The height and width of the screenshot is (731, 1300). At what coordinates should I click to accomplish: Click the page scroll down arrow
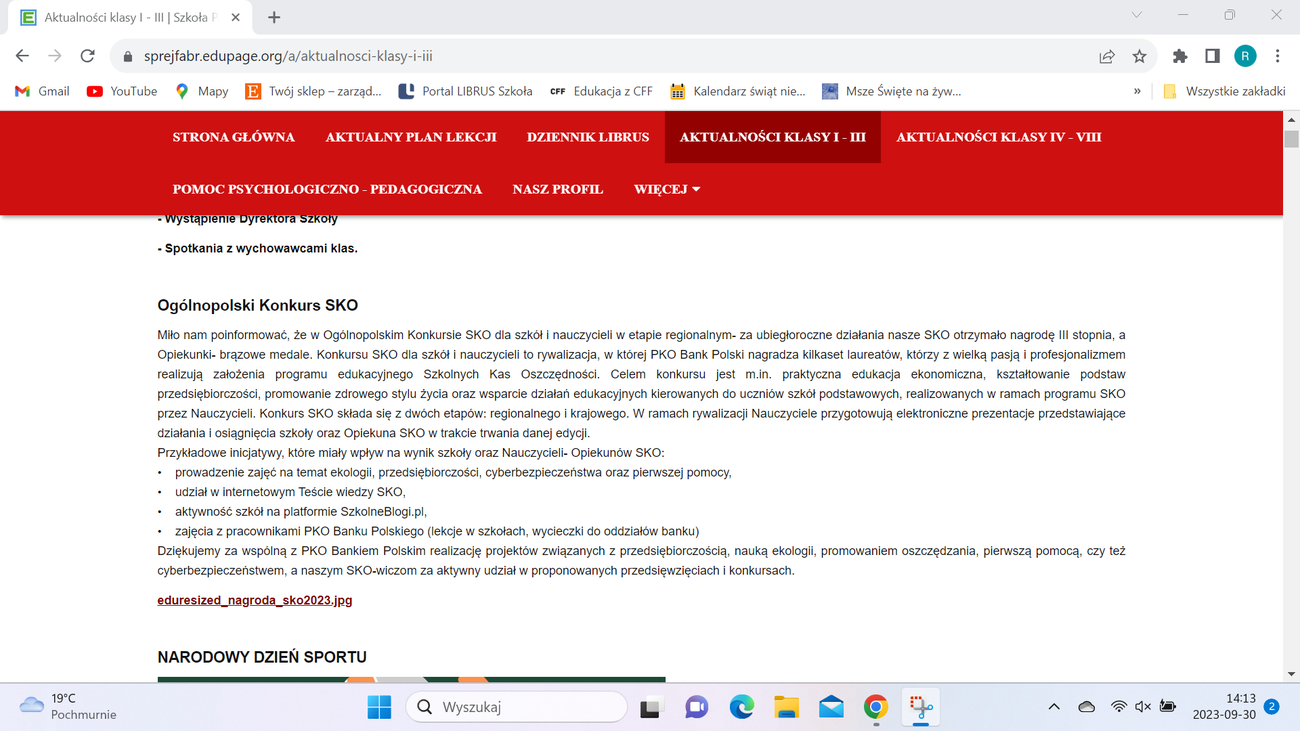(1291, 675)
